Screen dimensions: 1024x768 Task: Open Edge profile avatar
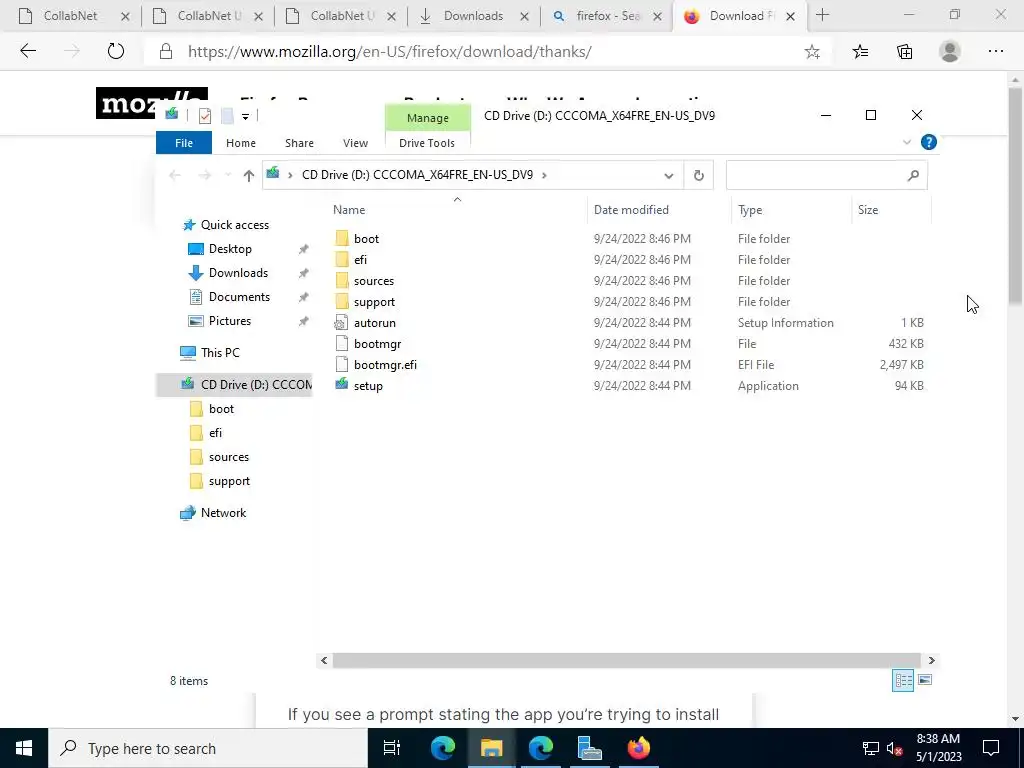pyautogui.click(x=950, y=52)
